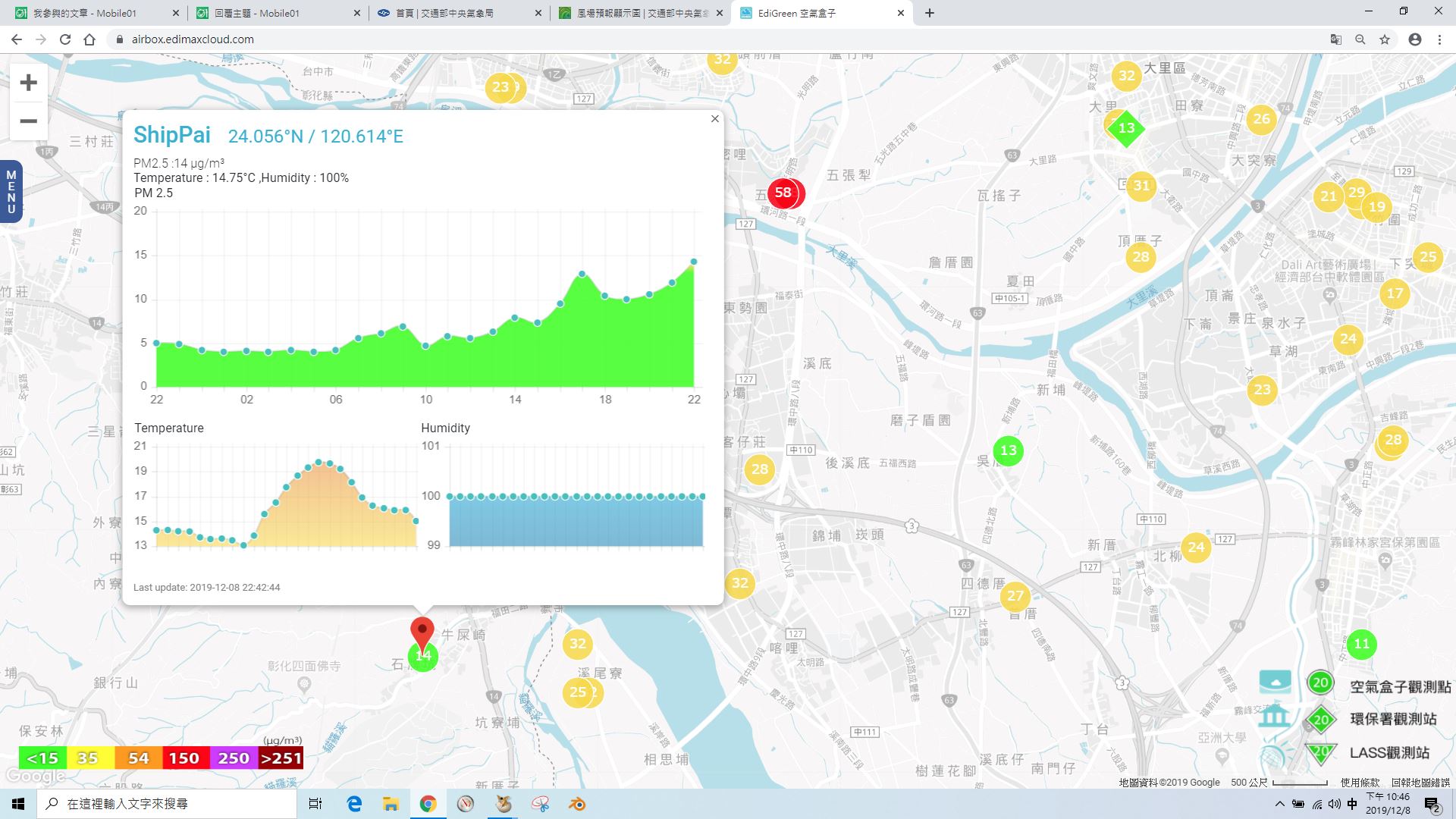1456x819 pixels.
Task: Open Windows Start menu
Action: click(x=18, y=804)
